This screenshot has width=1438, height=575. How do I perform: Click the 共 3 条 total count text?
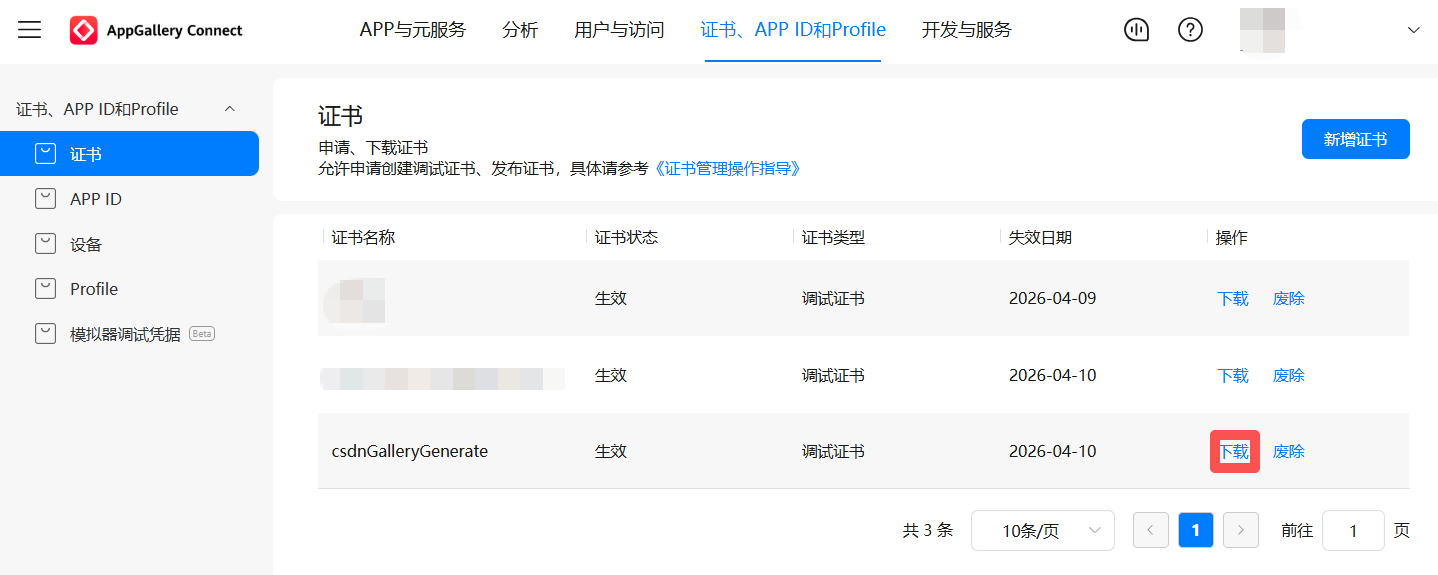928,530
